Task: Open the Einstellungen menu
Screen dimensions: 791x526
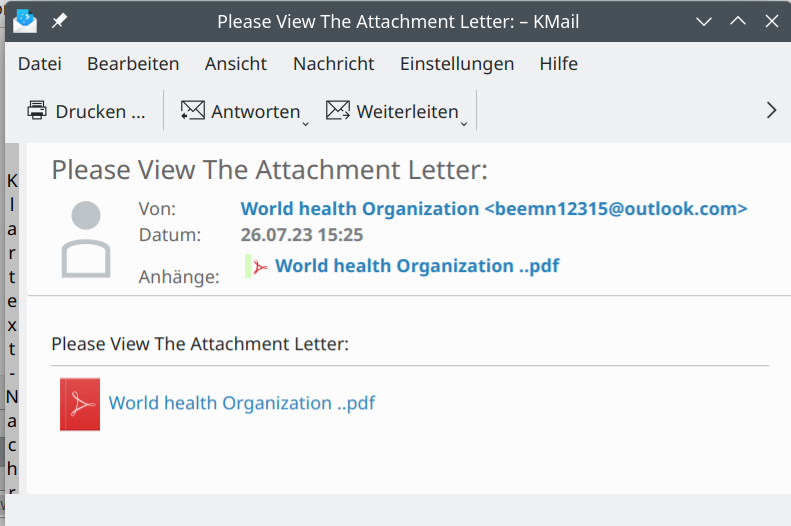Action: (457, 64)
